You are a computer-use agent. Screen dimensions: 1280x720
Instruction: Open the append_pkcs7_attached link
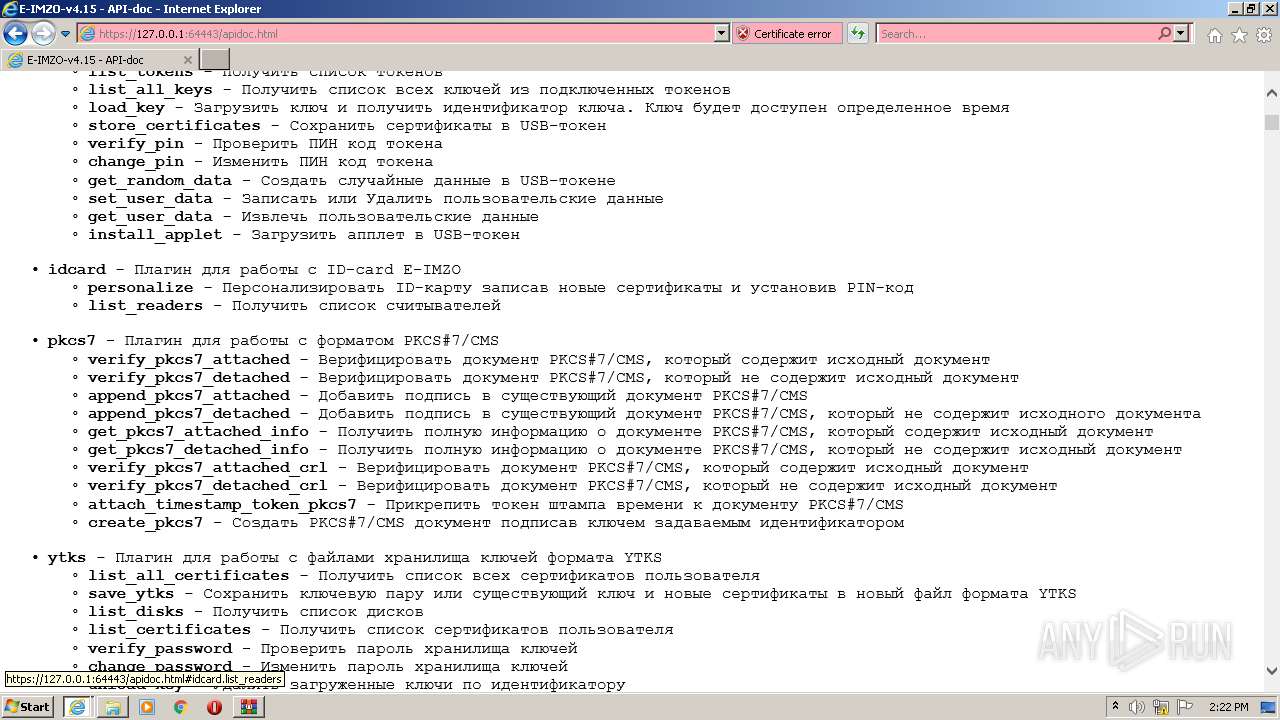point(189,396)
